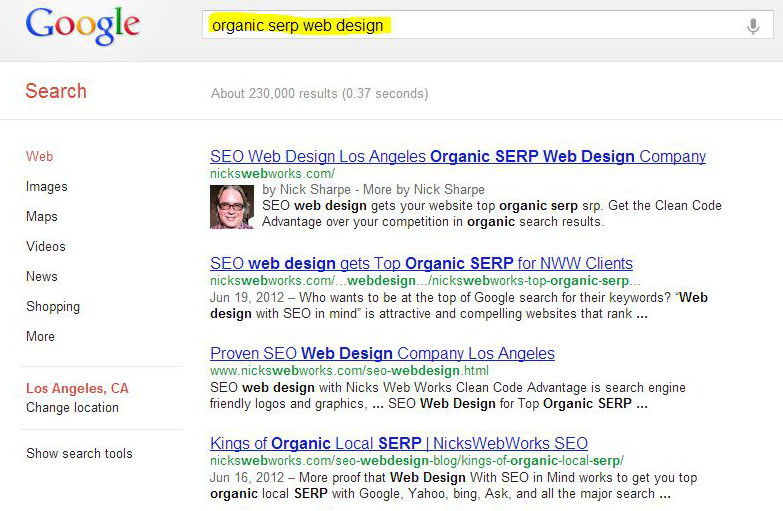
Task: Select the Web search category
Action: 39,156
